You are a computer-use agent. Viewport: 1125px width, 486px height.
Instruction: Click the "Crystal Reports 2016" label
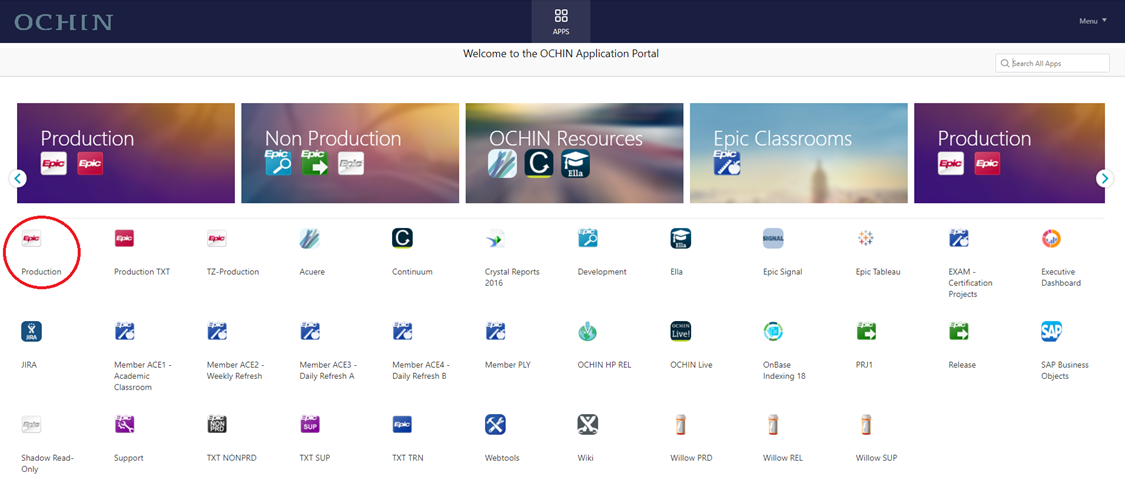click(512, 278)
